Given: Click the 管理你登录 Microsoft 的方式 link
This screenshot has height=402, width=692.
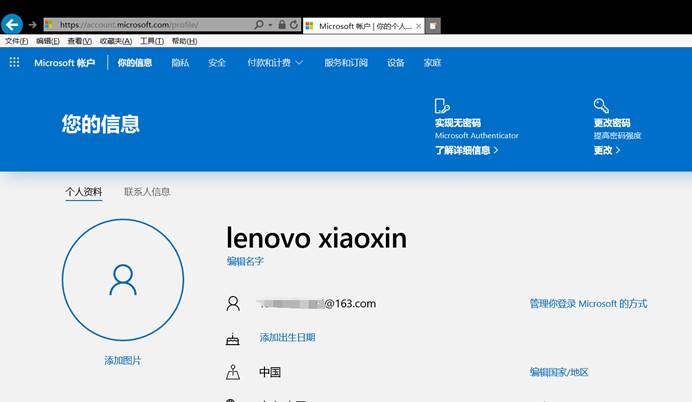Looking at the screenshot, I should [588, 304].
